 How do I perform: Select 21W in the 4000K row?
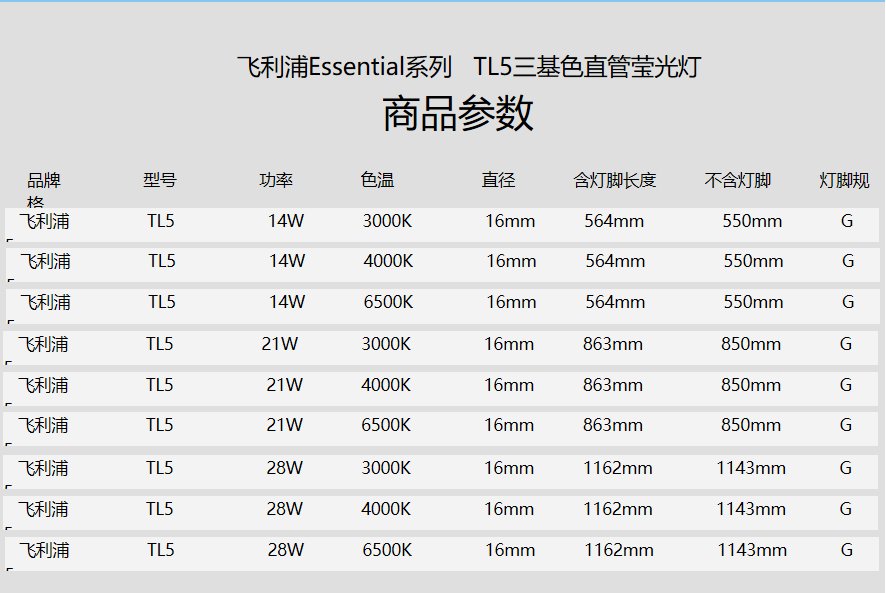tap(285, 385)
